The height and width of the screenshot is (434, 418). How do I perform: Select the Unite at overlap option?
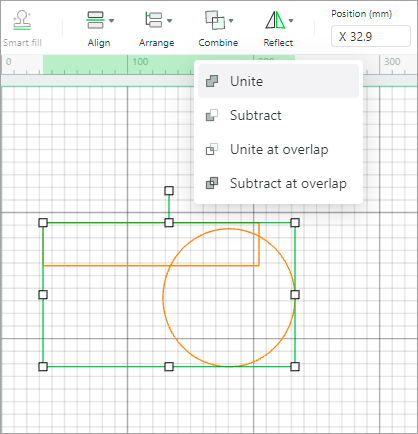pyautogui.click(x=278, y=149)
